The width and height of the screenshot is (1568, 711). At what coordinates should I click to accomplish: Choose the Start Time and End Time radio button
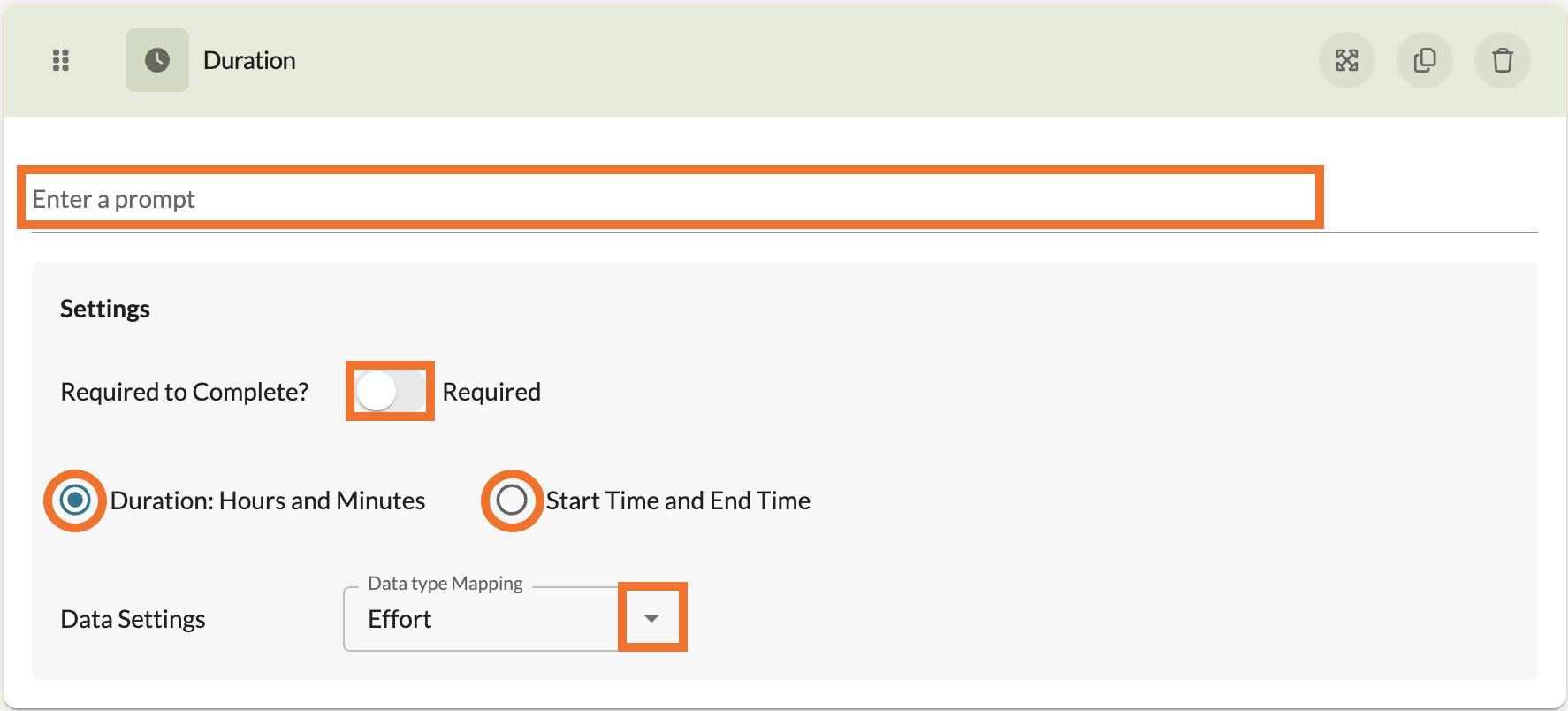[x=512, y=501]
